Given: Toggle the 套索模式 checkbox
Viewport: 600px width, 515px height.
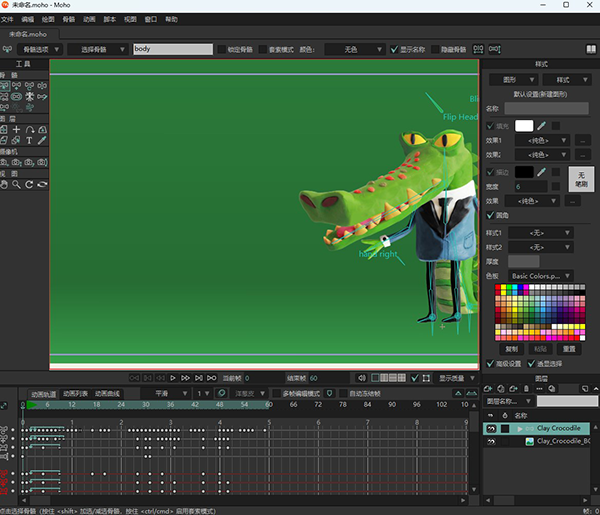Looking at the screenshot, I should click(x=263, y=49).
